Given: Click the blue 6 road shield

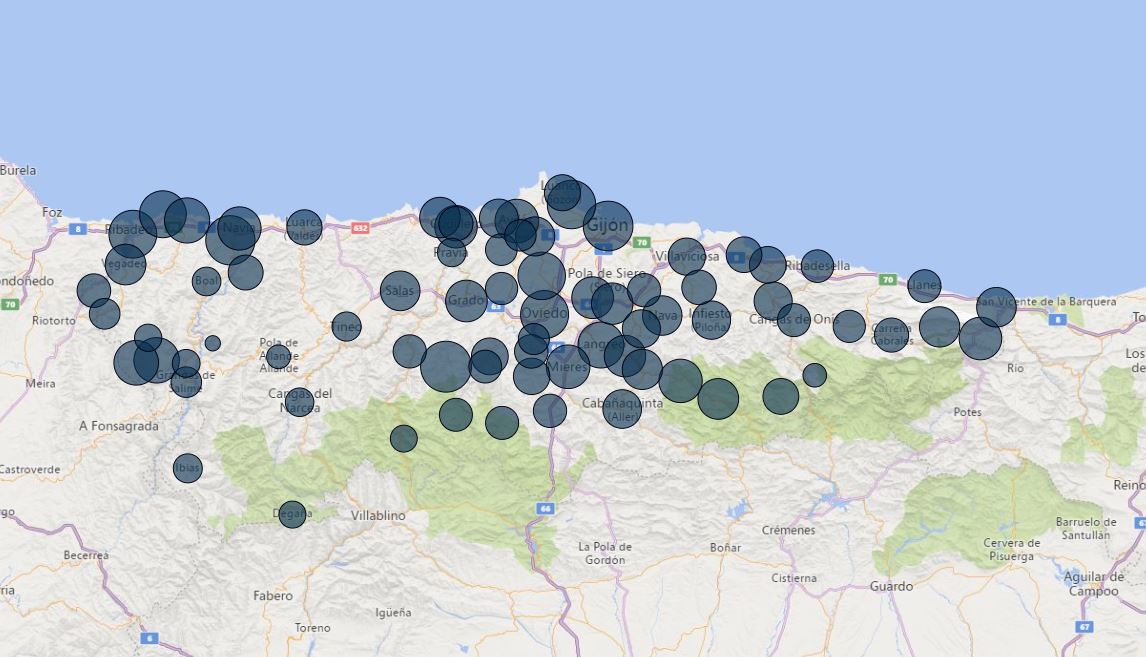Looking at the screenshot, I should coord(149,638).
